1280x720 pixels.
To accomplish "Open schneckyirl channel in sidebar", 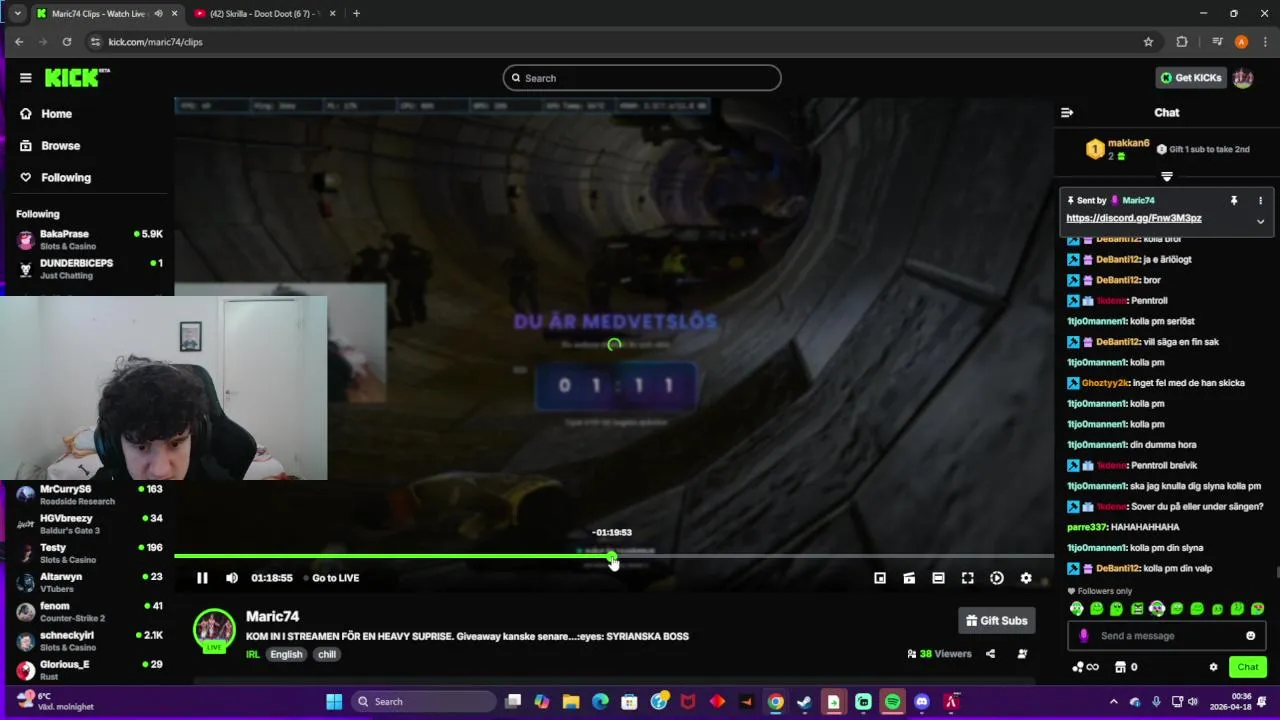I will [x=89, y=640].
